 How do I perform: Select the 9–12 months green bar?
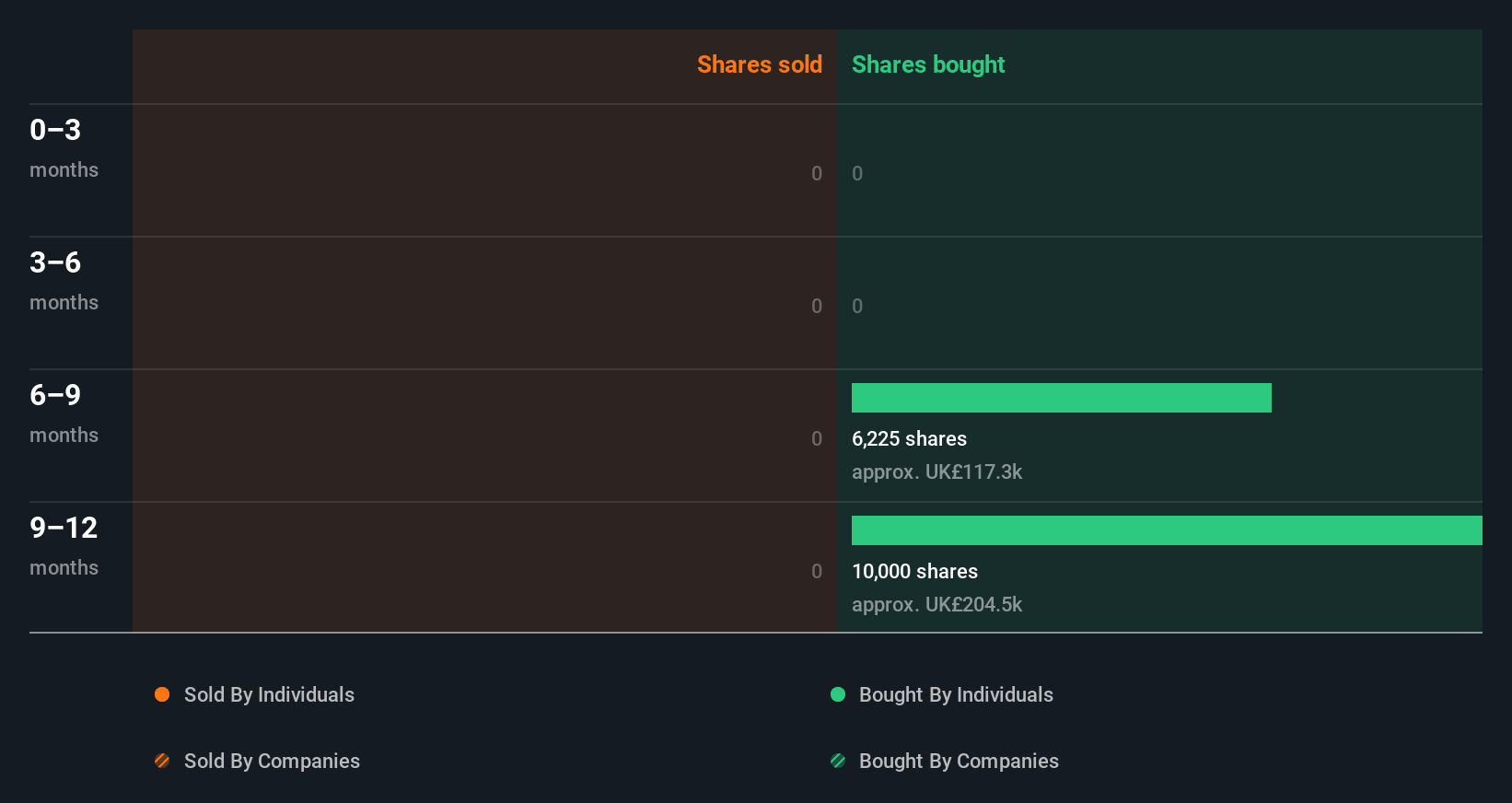coord(1167,530)
